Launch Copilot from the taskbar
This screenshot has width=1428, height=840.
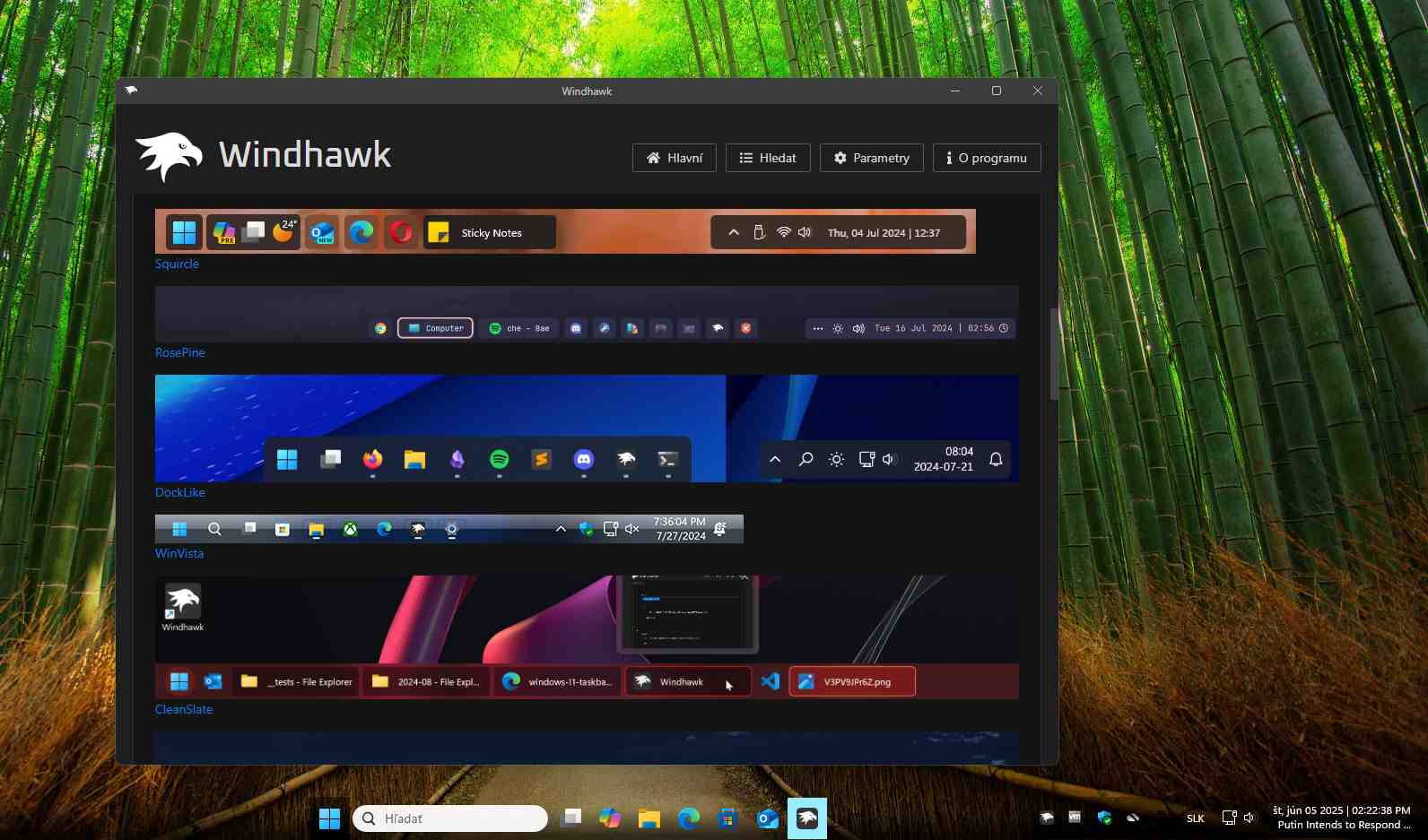(610, 818)
